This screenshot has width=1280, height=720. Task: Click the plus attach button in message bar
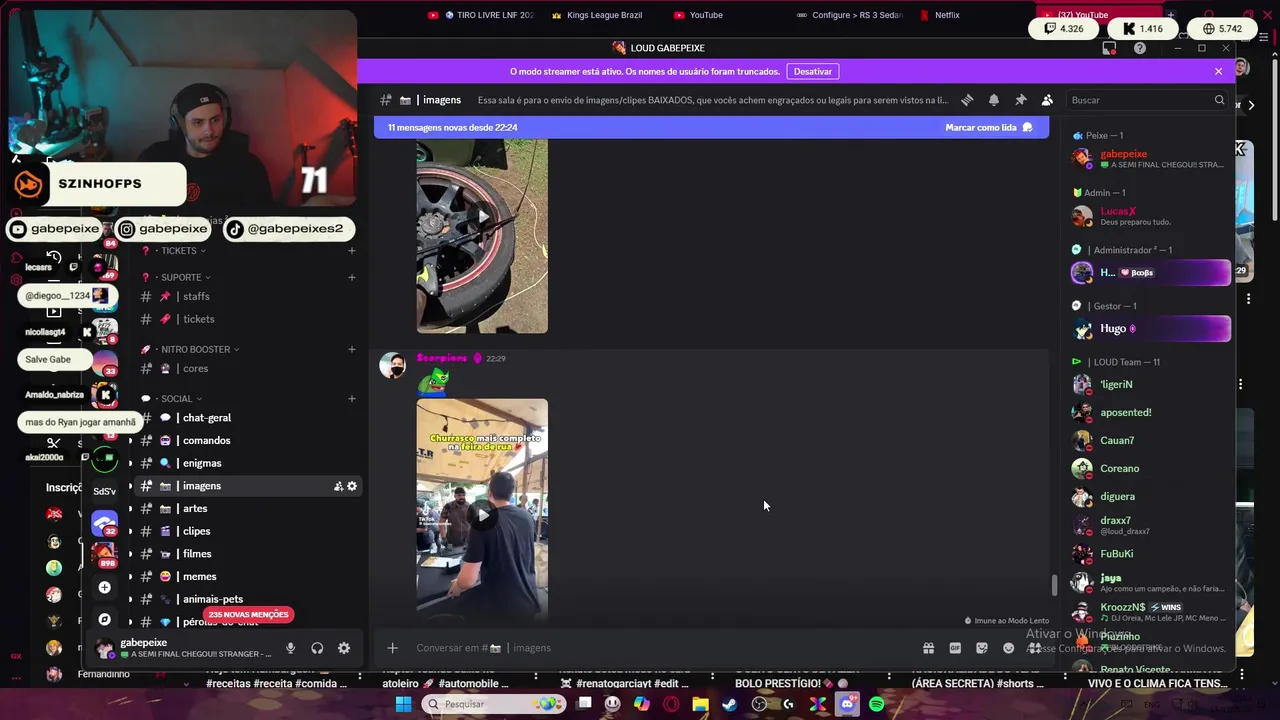(x=392, y=648)
